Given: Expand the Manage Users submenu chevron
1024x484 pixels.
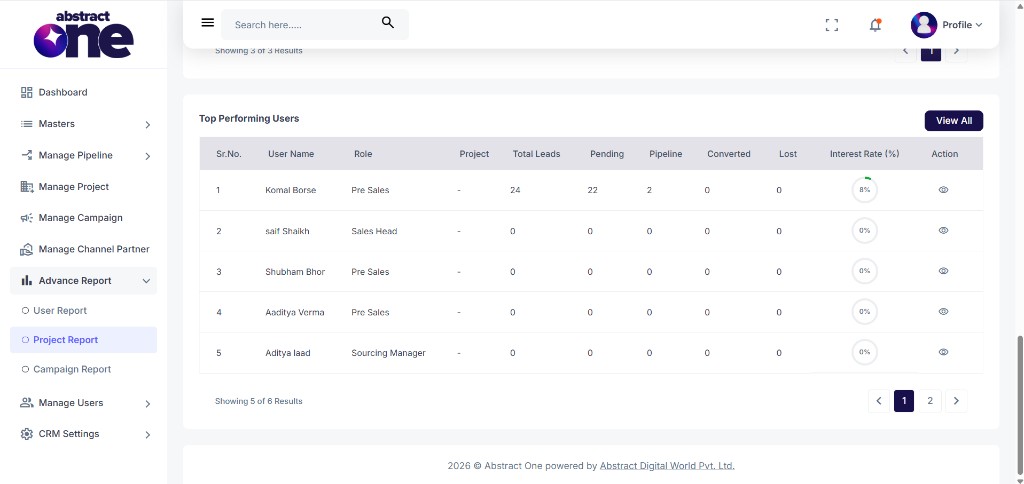Looking at the screenshot, I should 148,404.
